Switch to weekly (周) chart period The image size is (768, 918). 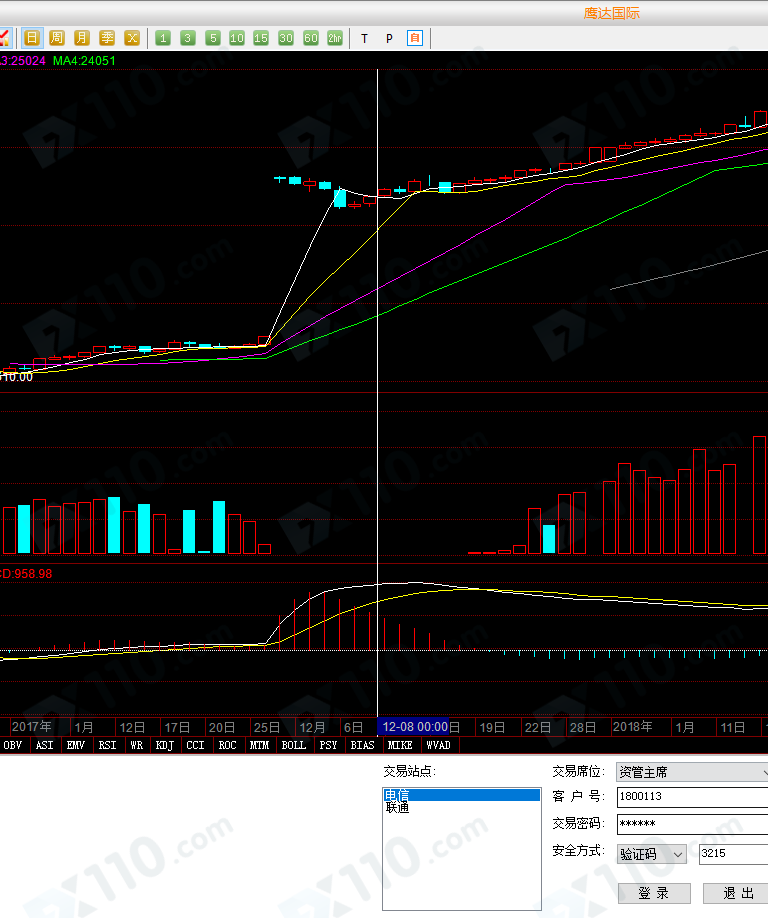point(57,38)
